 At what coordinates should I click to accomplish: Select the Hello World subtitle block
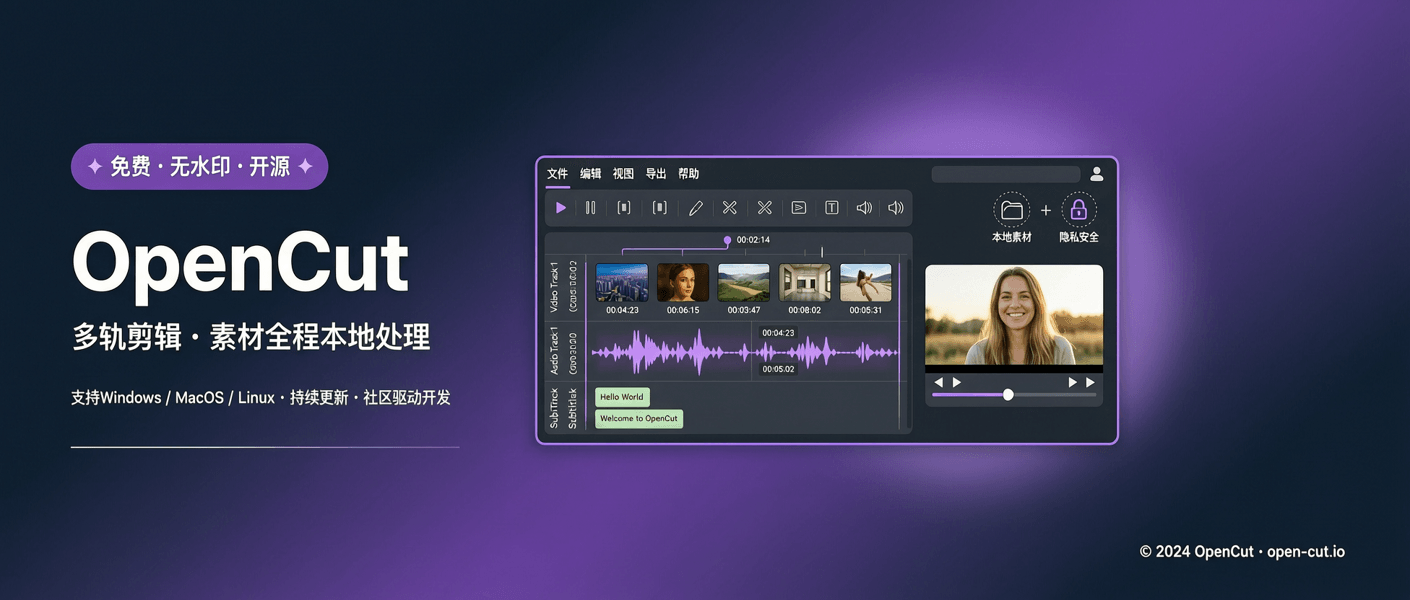click(x=622, y=397)
